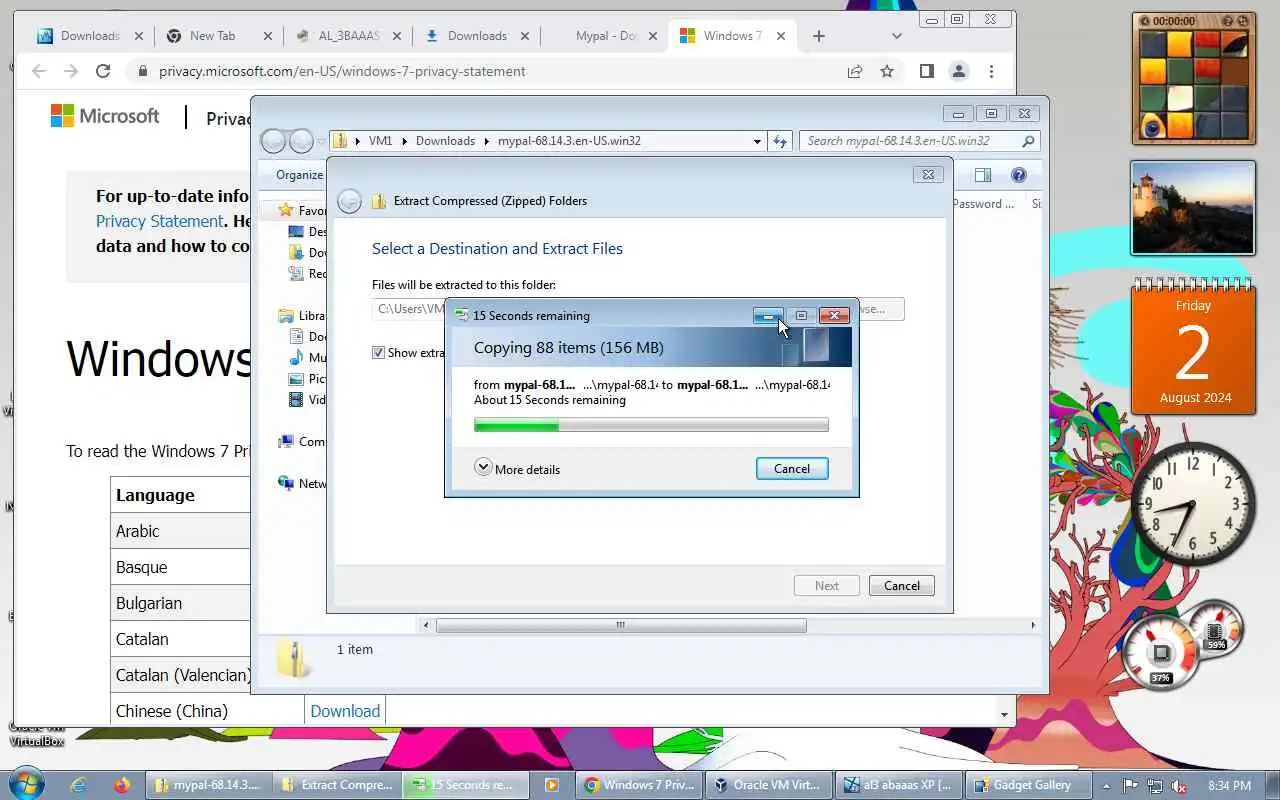1280x800 pixels.
Task: Open the Windows Start menu
Action: (x=25, y=784)
